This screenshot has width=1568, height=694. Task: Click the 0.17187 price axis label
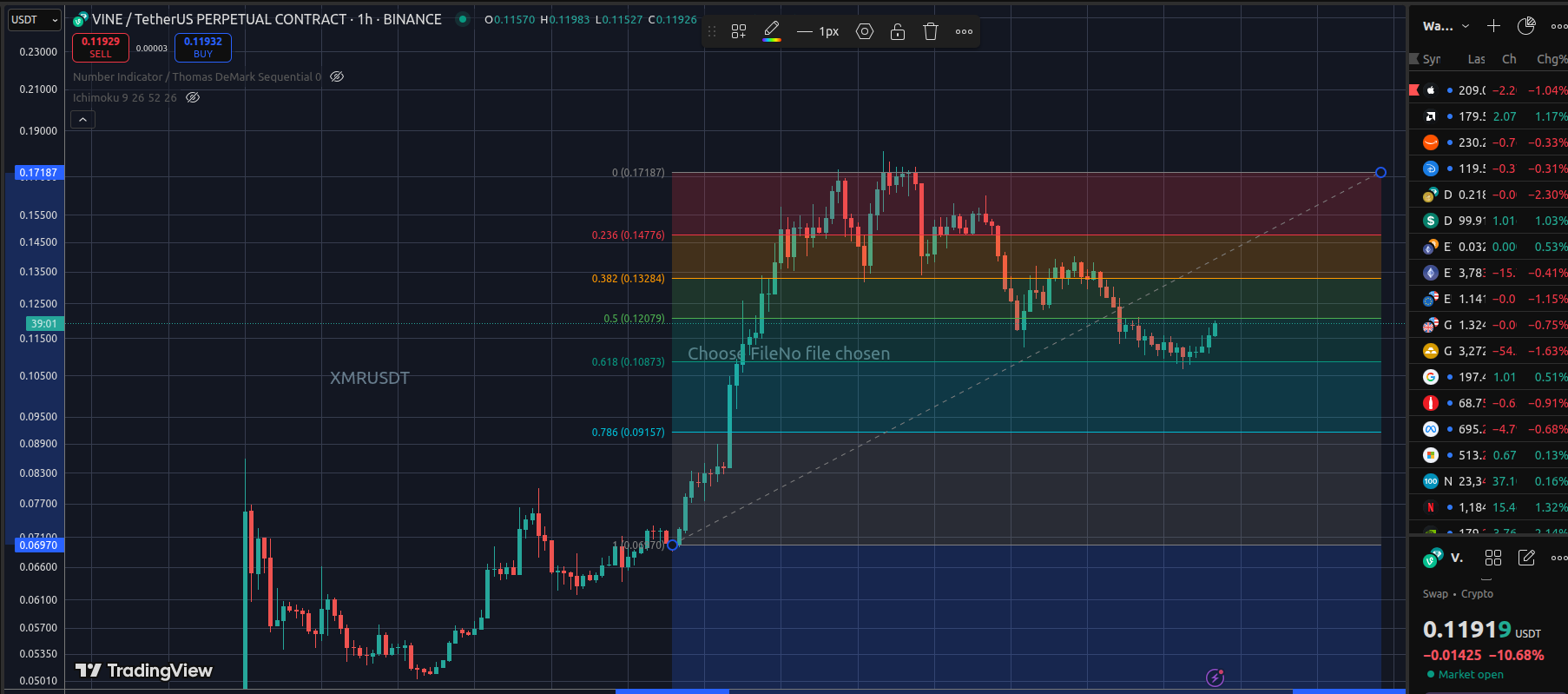pos(38,173)
